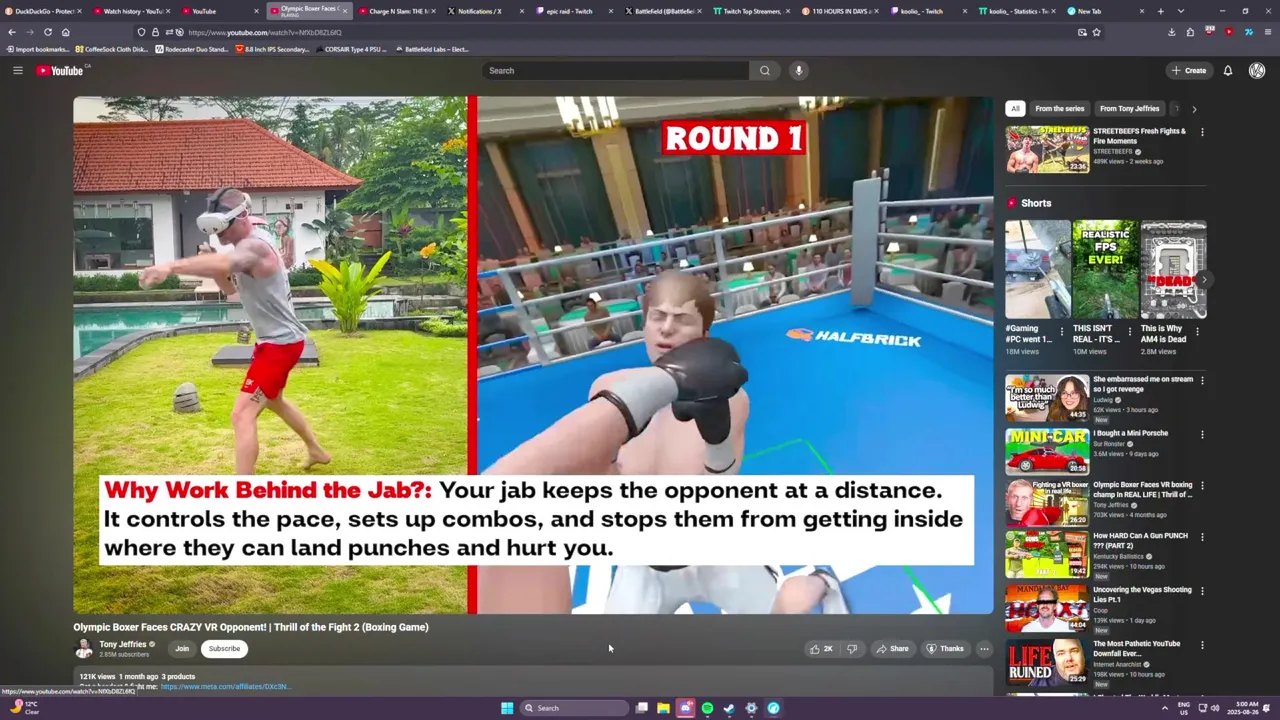Open MINI-CAR Mini Porsche thumbnail
Image resolution: width=1280 pixels, height=720 pixels.
tap(1047, 452)
